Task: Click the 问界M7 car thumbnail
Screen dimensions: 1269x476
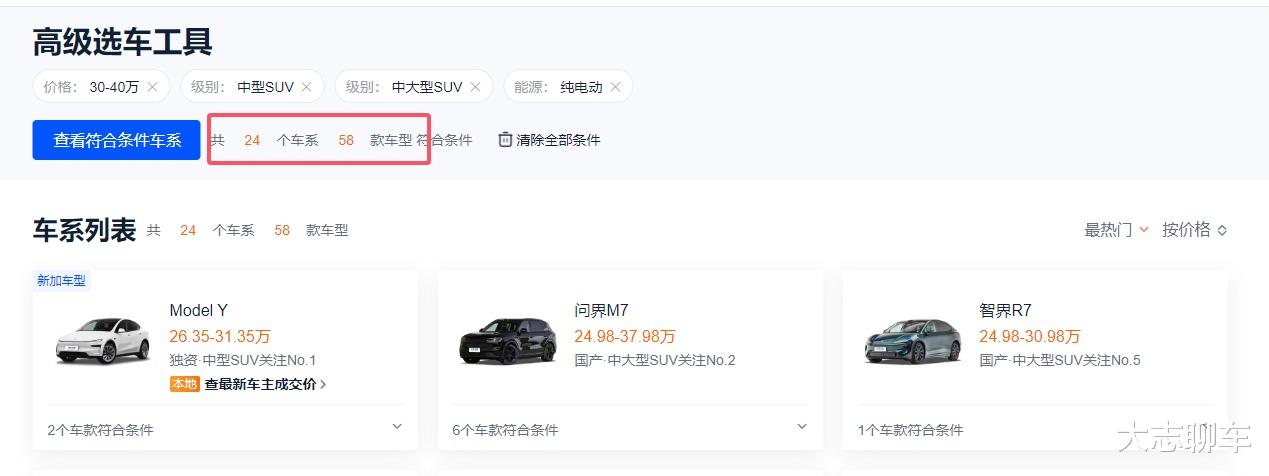Action: [x=507, y=341]
